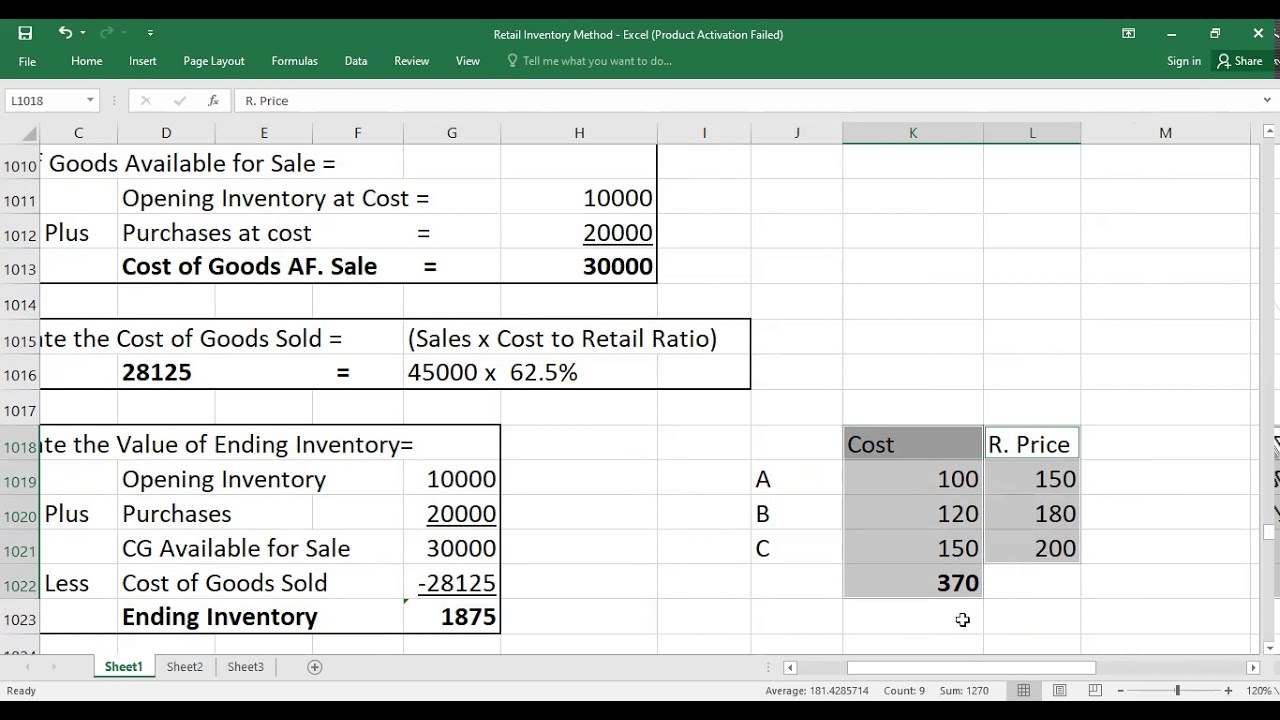Click the Insert Function fx icon
The height and width of the screenshot is (720, 1280).
[213, 101]
